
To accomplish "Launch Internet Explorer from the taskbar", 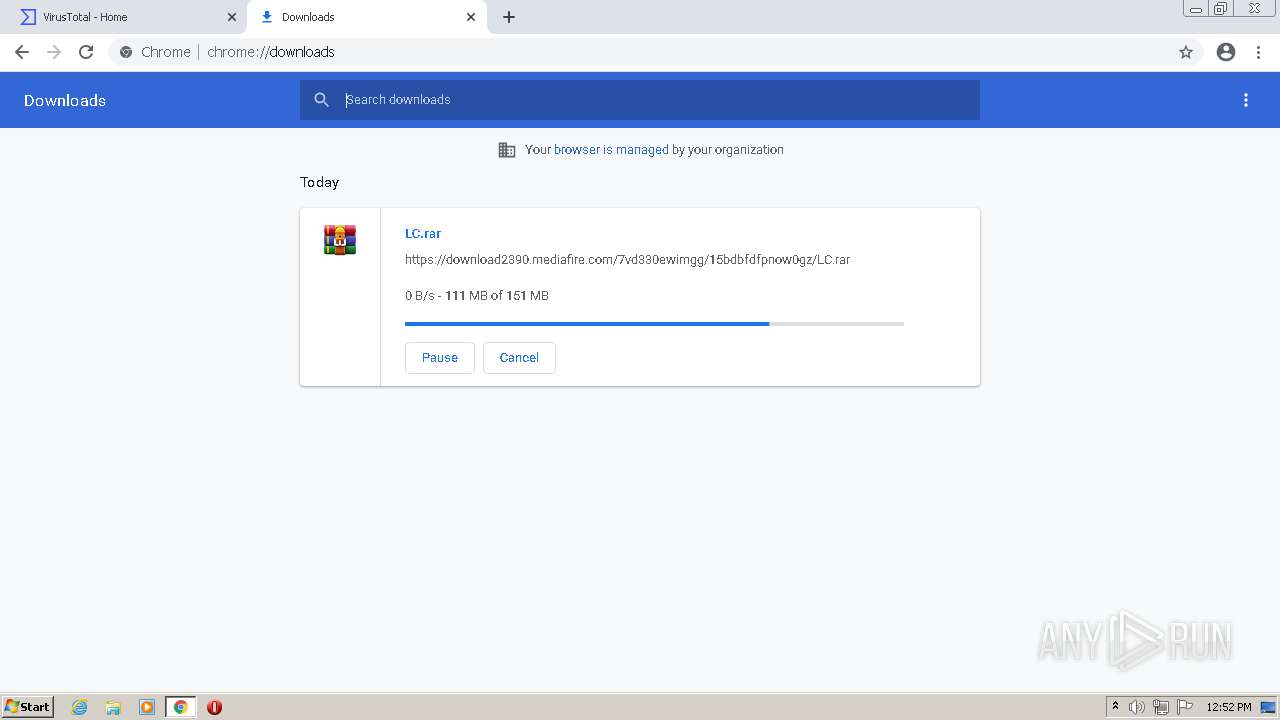I will click(80, 707).
